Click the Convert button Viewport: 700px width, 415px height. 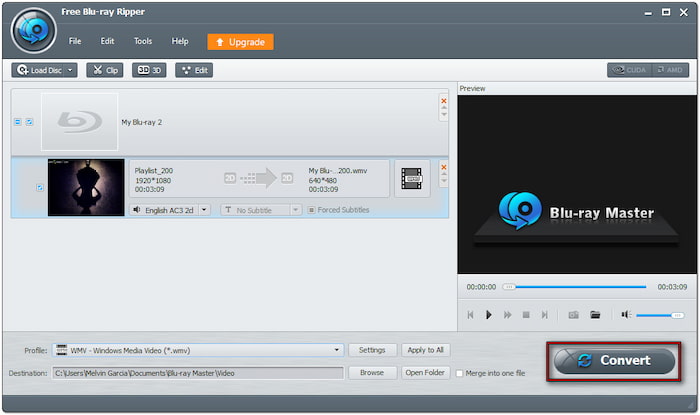pyautogui.click(x=614, y=361)
